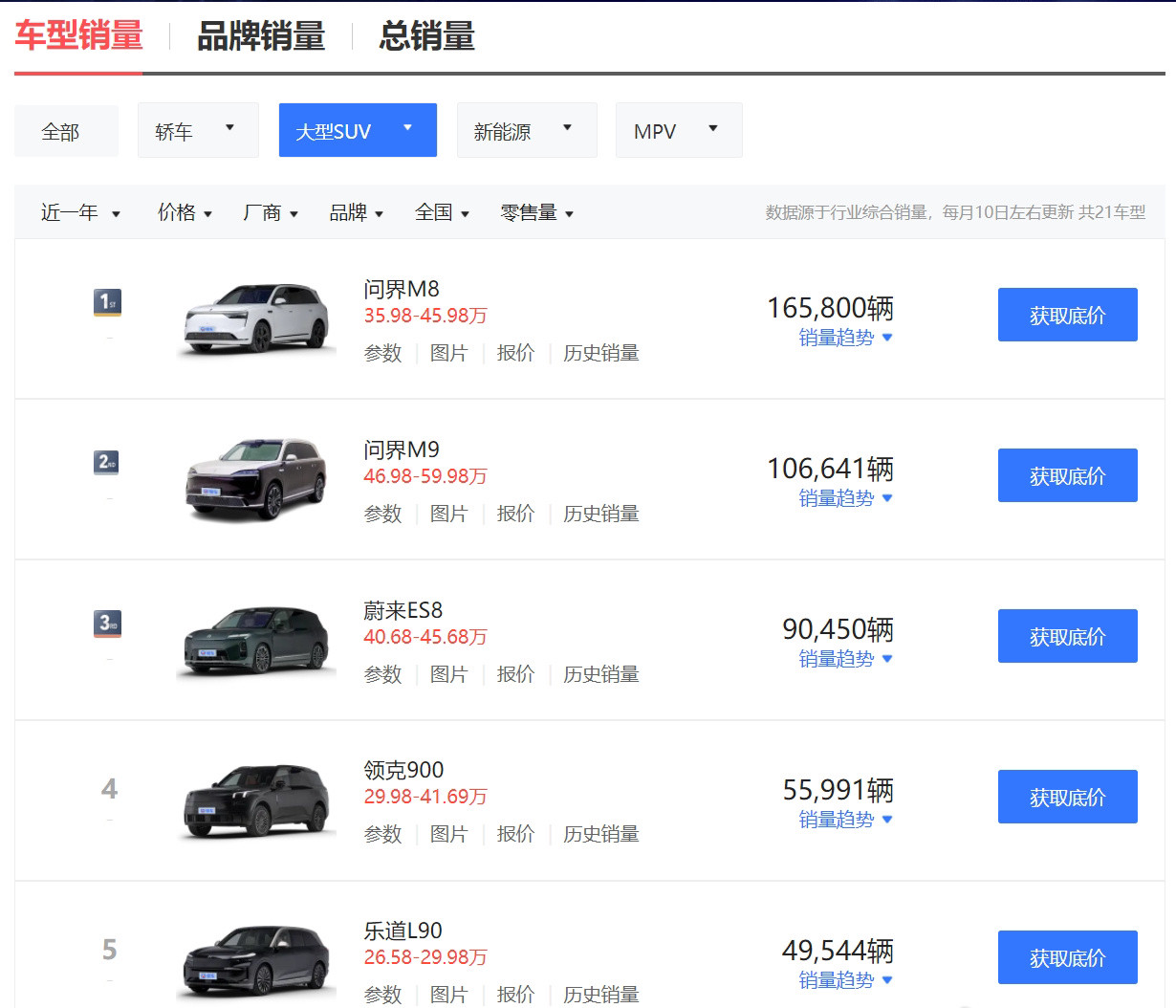Click 获取底价 for 问界M8

(1068, 315)
